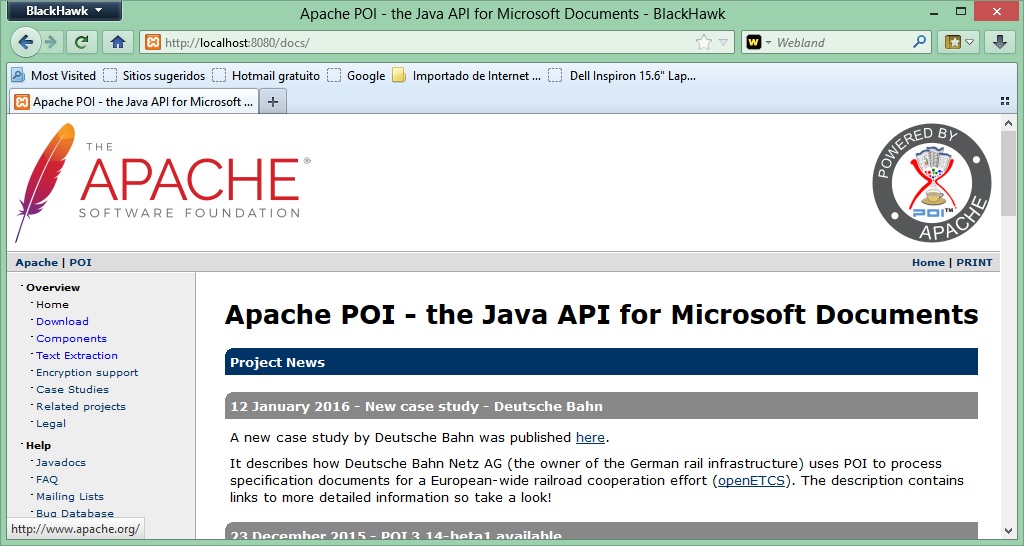Follow the POI breadcrumb link
The image size is (1024, 546).
coord(80,263)
